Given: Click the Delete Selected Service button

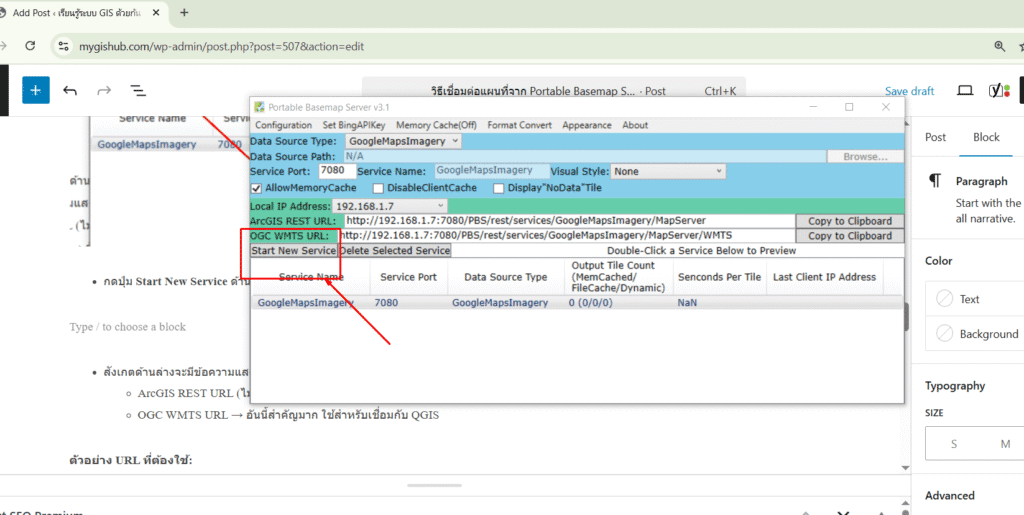Looking at the screenshot, I should (394, 251).
